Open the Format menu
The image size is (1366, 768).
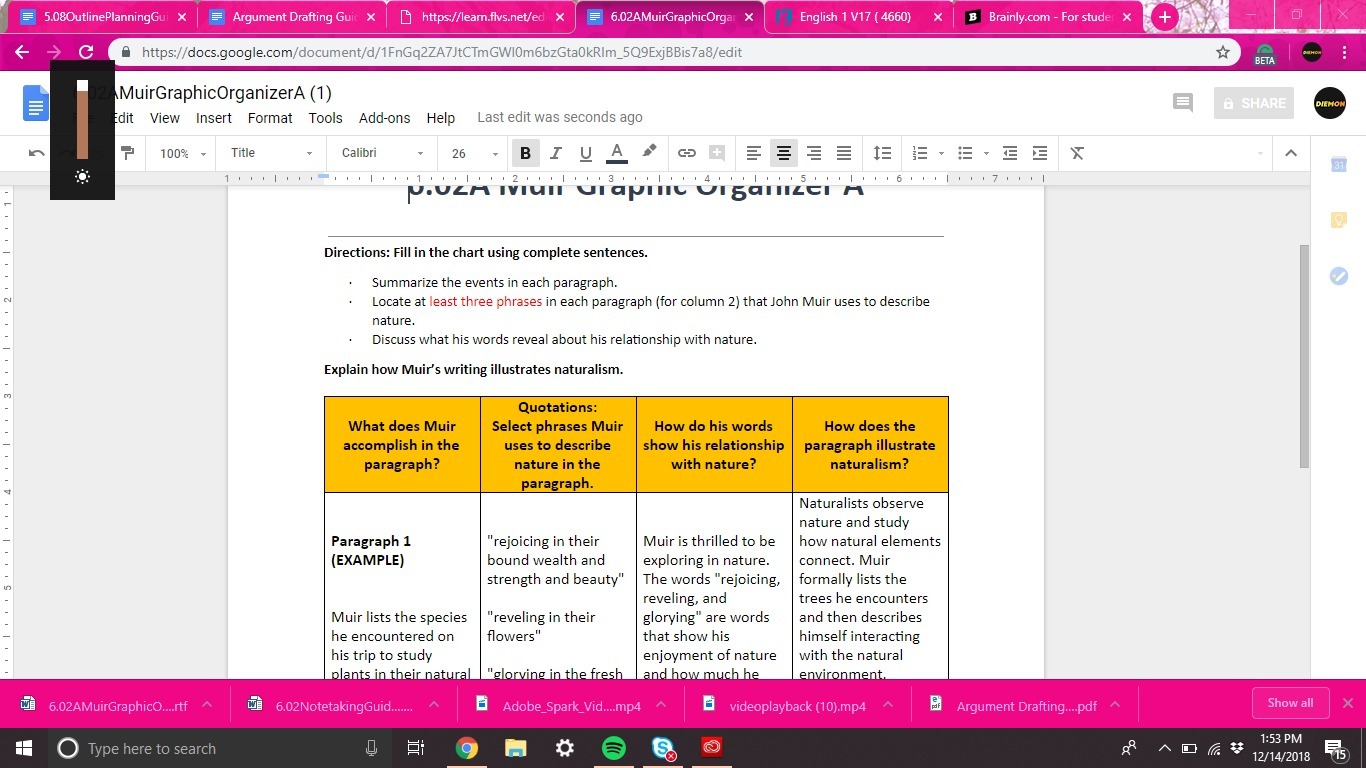click(x=270, y=118)
